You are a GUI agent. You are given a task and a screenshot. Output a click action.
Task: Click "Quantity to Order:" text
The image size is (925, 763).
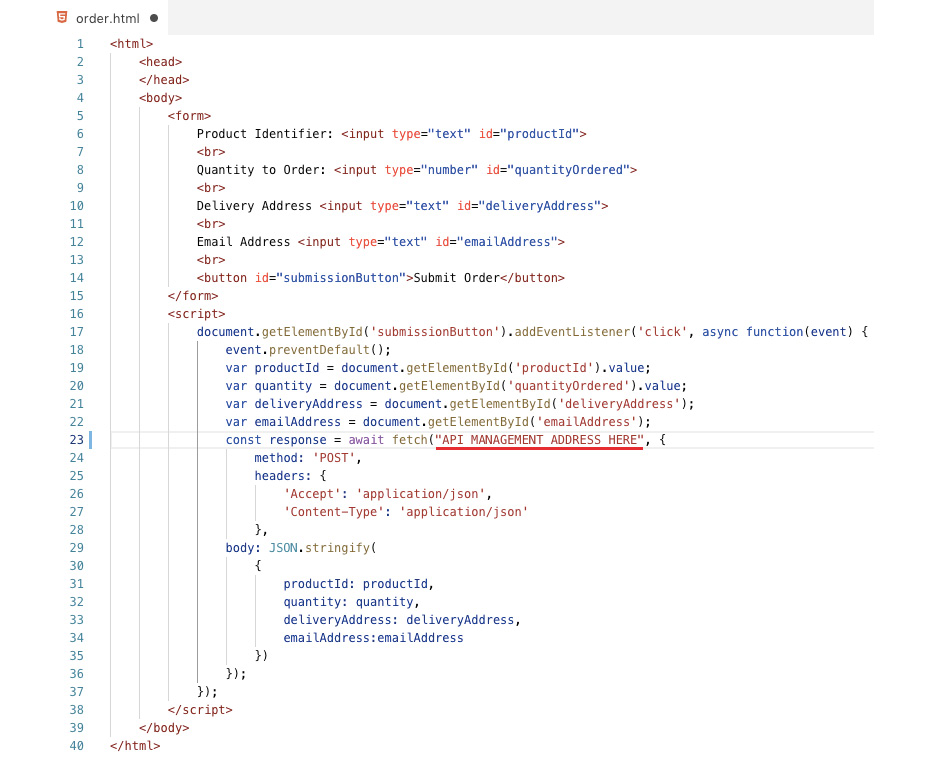tap(261, 170)
